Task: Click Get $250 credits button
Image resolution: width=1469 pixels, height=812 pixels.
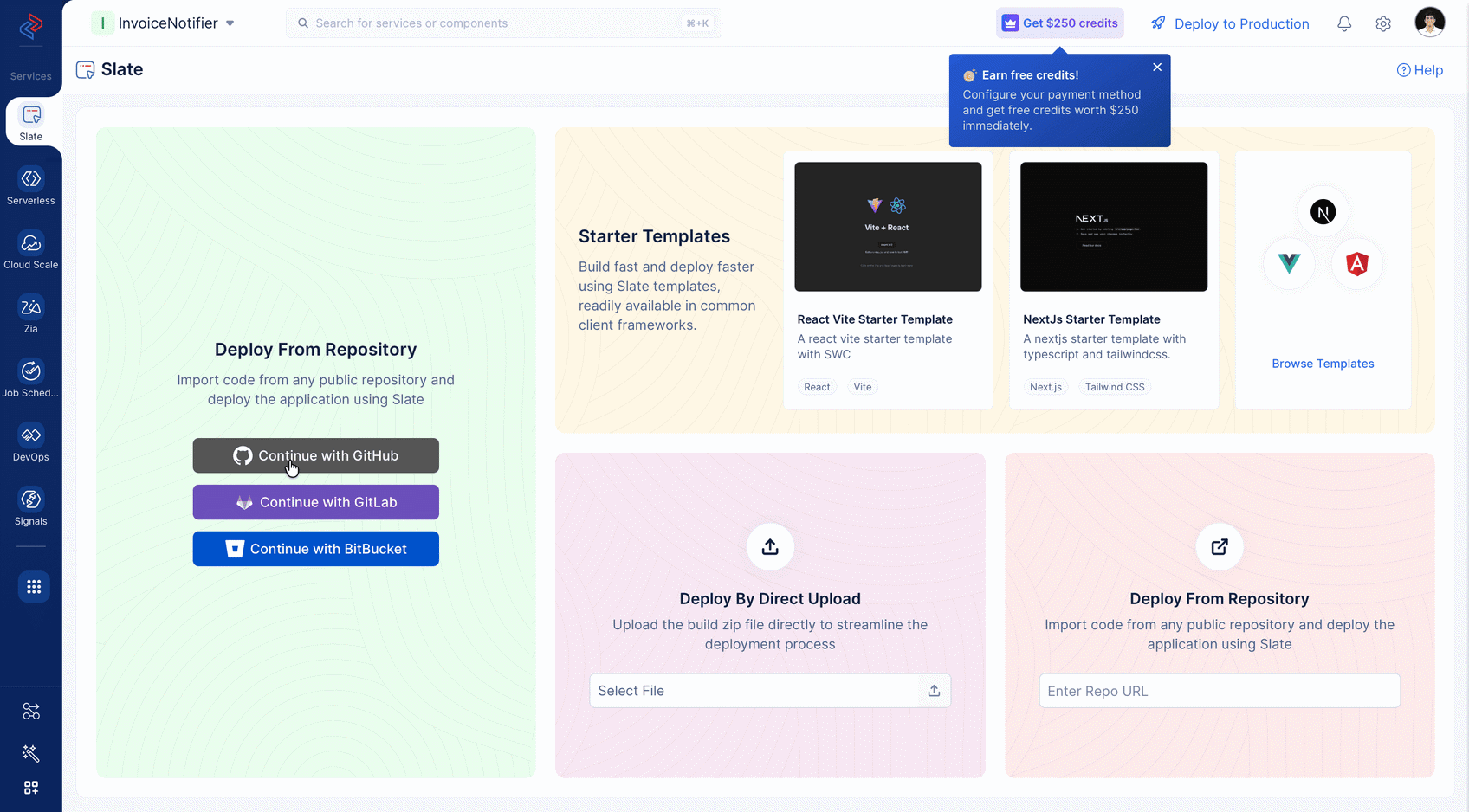Action: [x=1060, y=23]
